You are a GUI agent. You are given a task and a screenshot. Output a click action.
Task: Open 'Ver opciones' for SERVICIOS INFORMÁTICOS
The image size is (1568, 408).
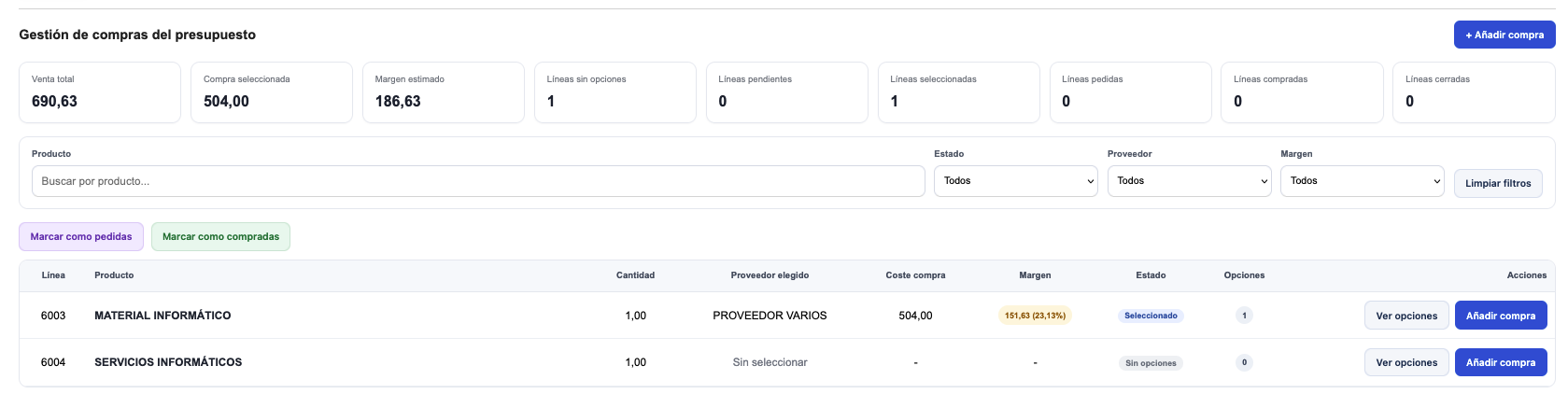1406,362
